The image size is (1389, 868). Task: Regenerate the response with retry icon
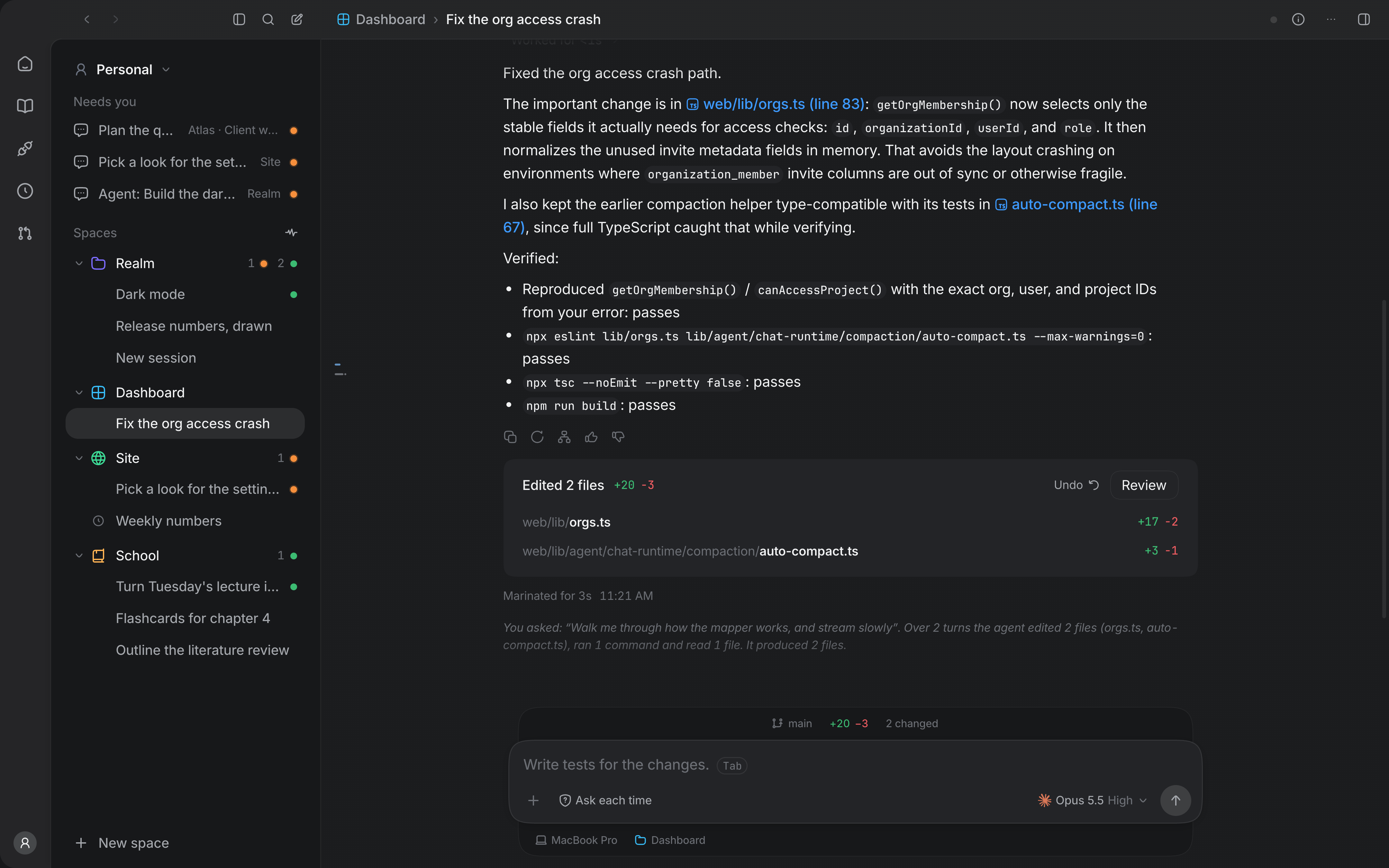[537, 437]
